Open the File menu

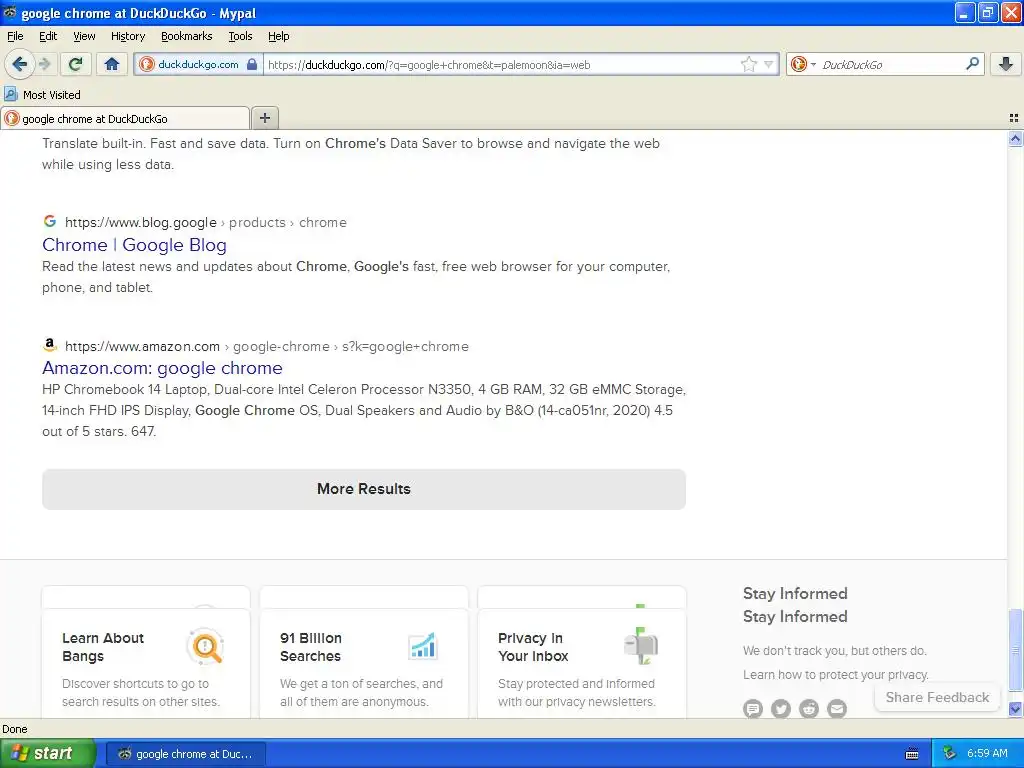15,36
